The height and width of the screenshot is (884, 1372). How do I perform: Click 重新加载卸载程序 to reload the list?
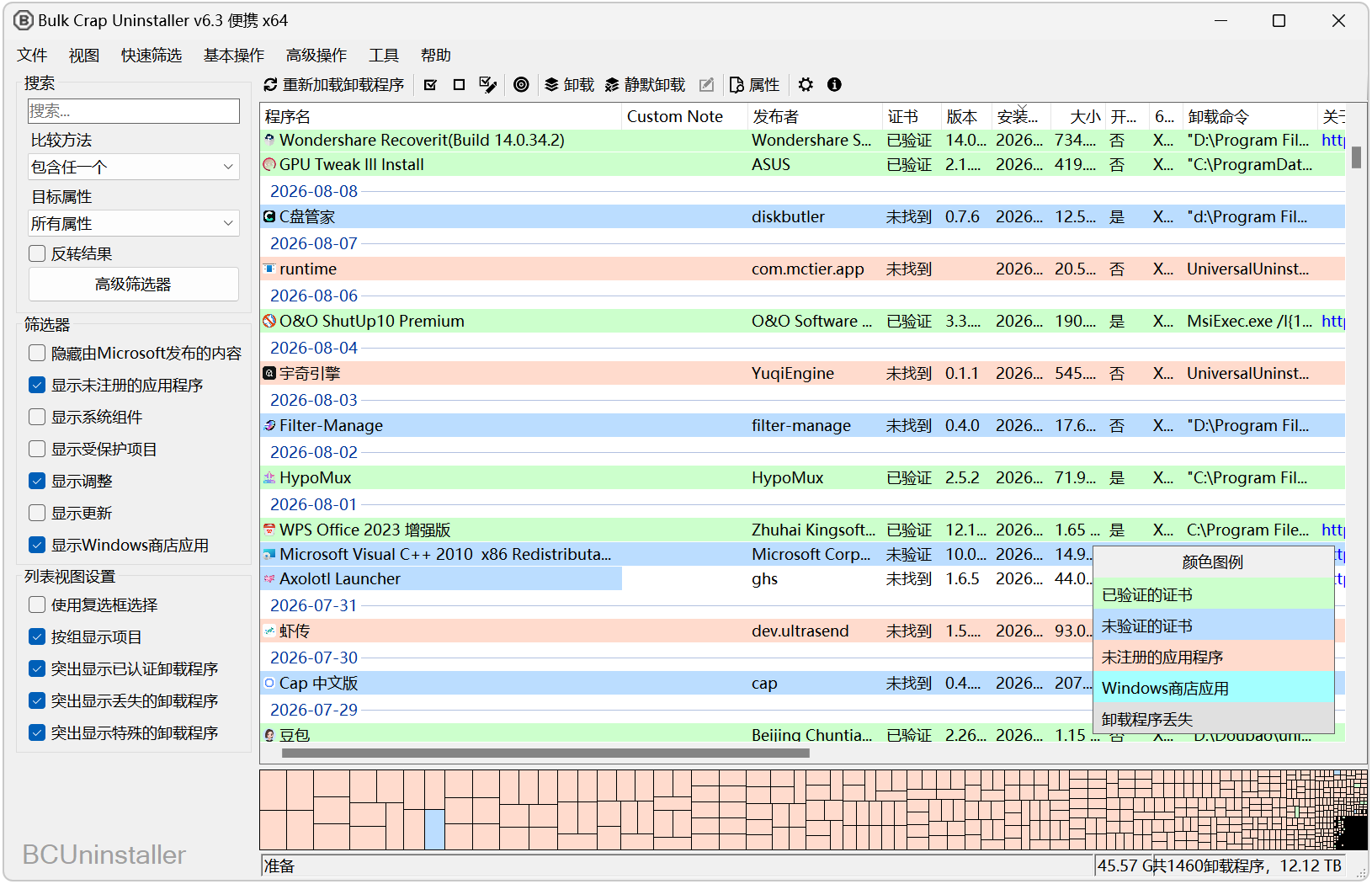point(334,85)
